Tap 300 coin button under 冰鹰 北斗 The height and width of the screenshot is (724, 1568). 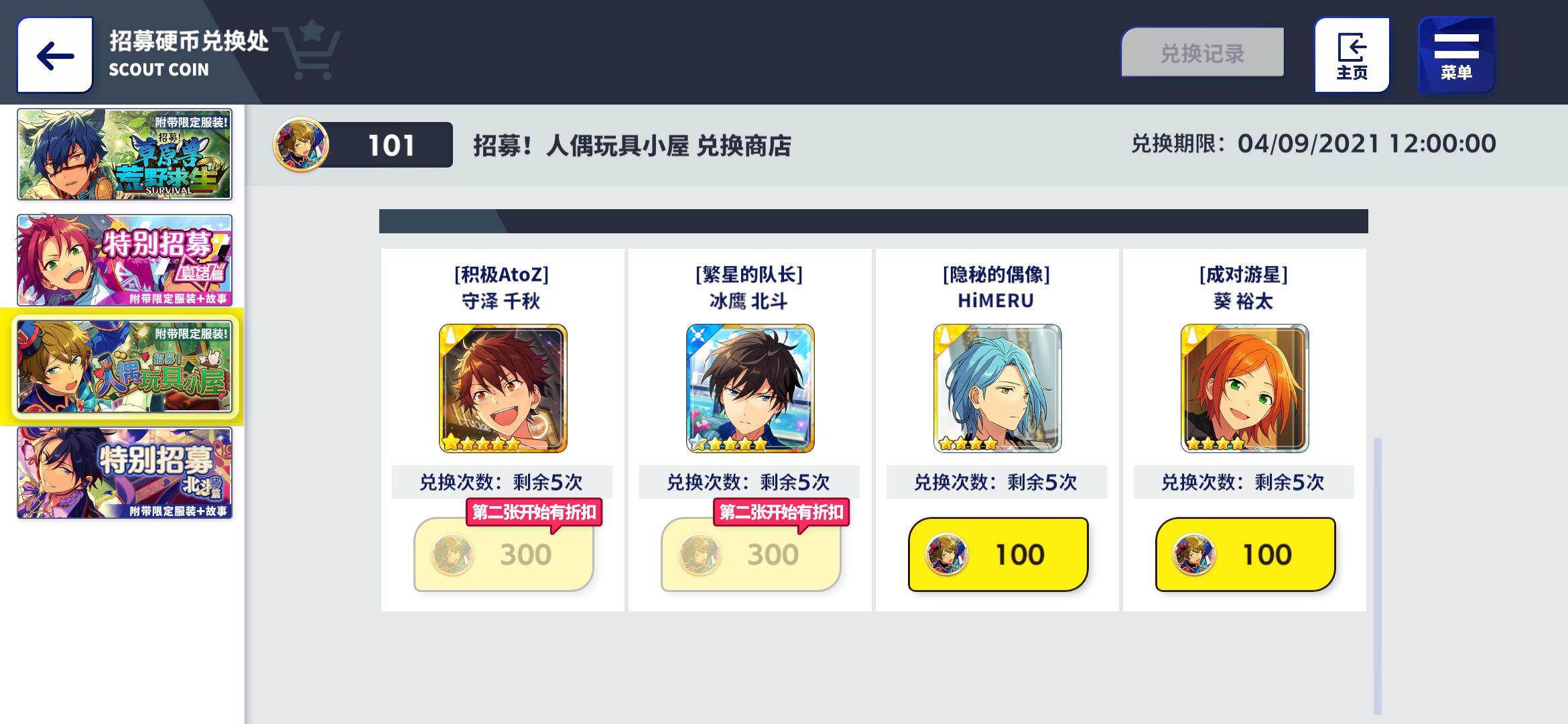coord(750,554)
